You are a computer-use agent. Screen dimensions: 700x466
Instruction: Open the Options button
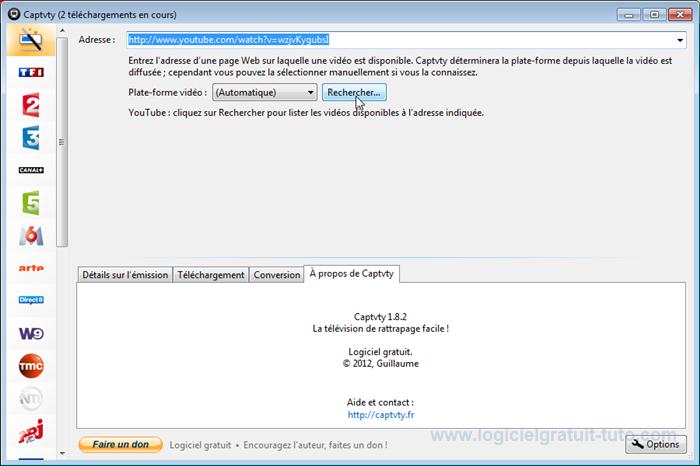(x=656, y=445)
